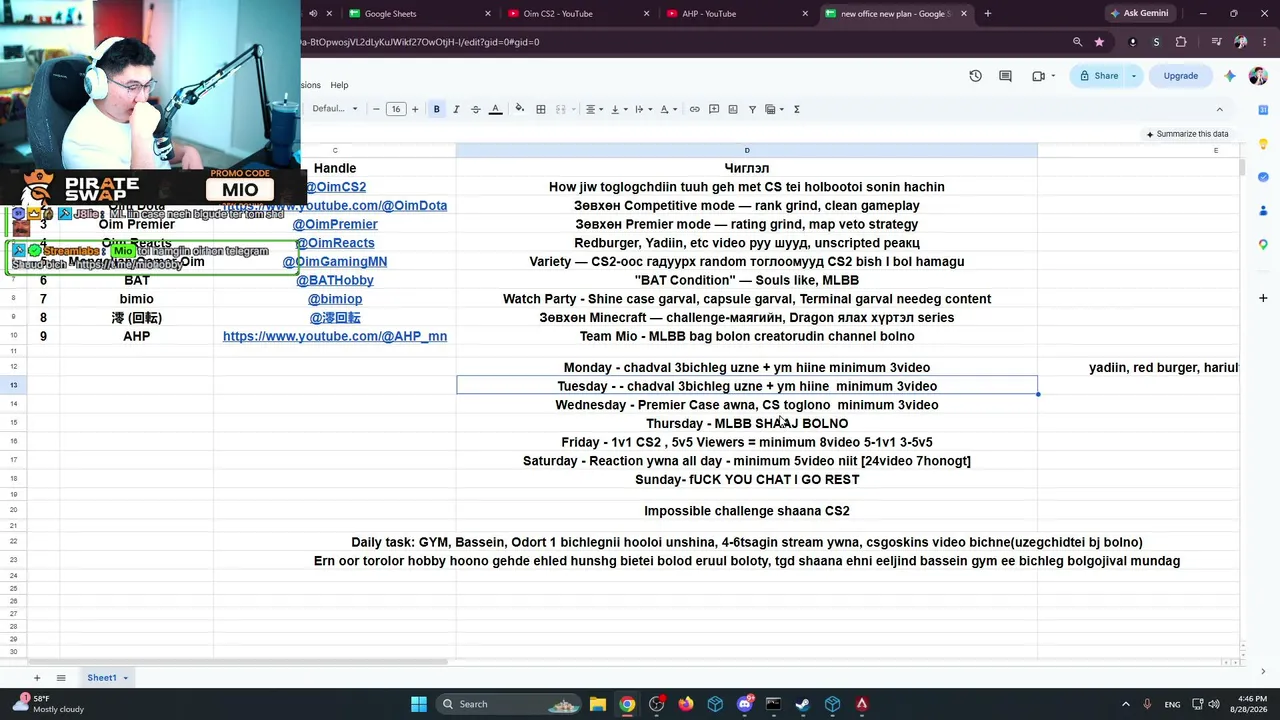The height and width of the screenshot is (720, 1280).
Task: Open Discord from the taskbar
Action: 744,704
